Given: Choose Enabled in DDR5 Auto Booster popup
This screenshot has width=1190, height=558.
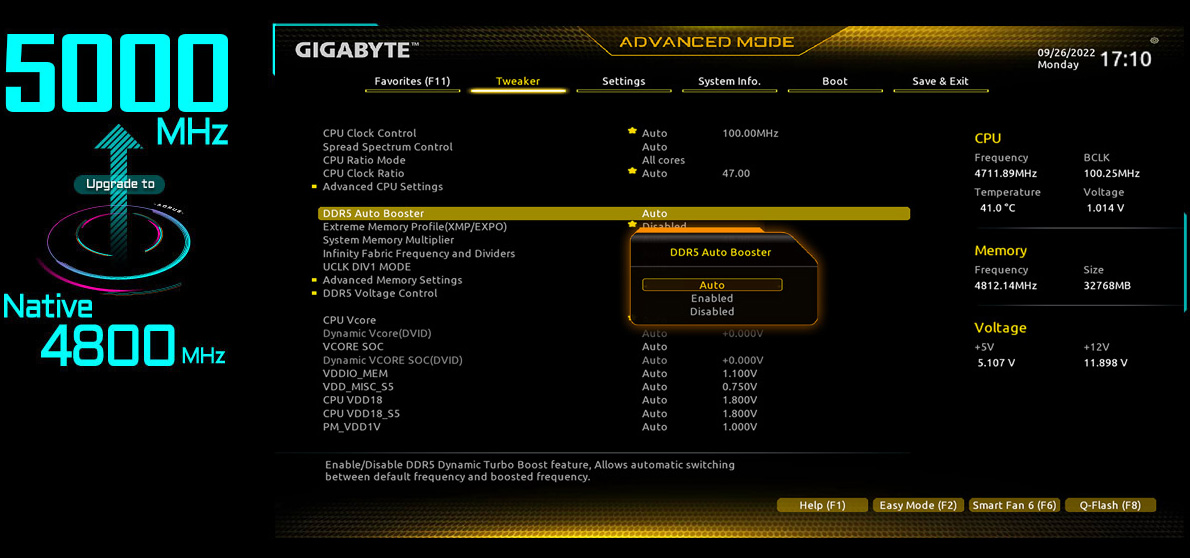Looking at the screenshot, I should pyautogui.click(x=712, y=298).
